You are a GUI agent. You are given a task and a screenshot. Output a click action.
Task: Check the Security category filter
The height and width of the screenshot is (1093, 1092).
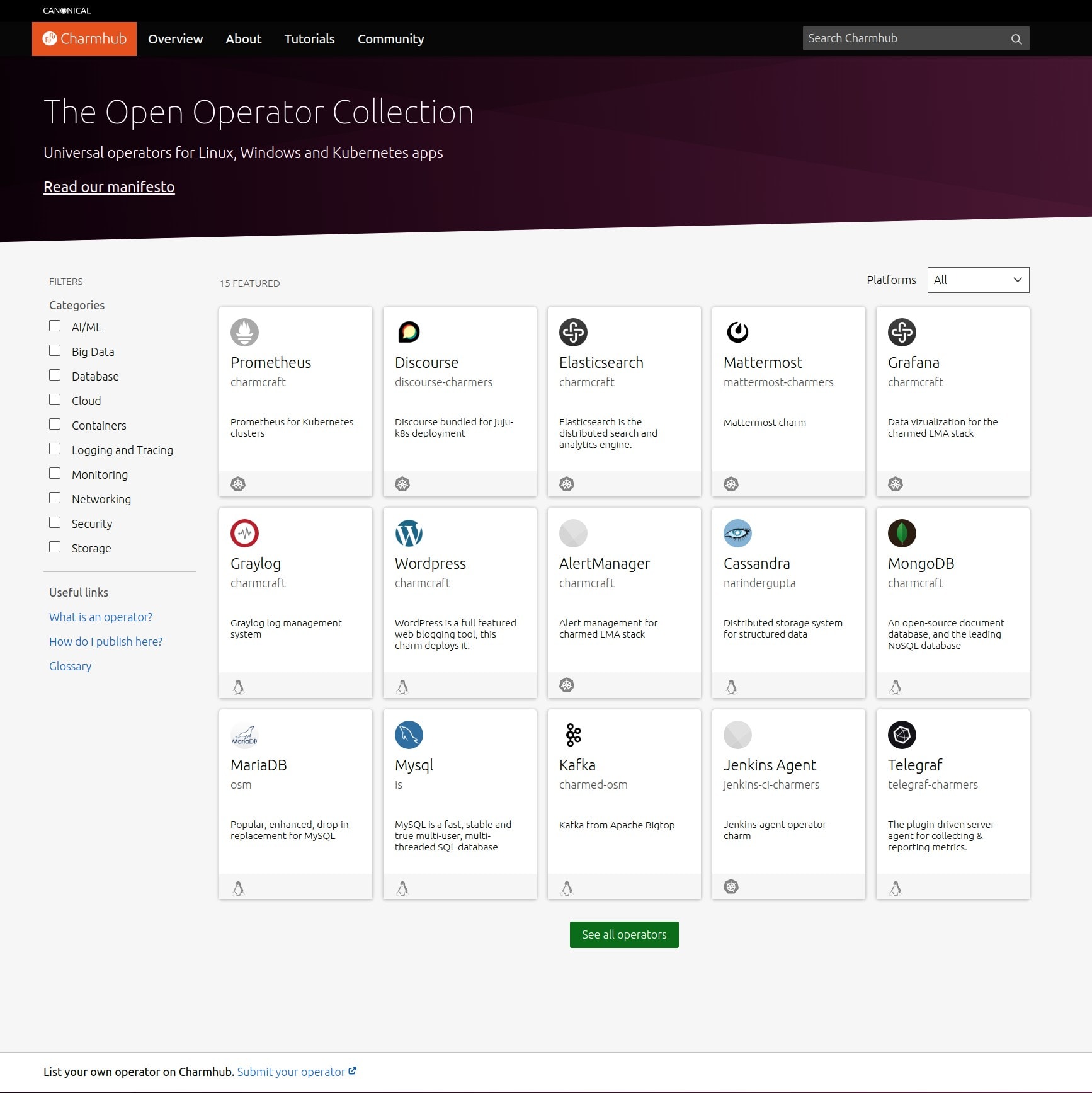pyautogui.click(x=55, y=523)
